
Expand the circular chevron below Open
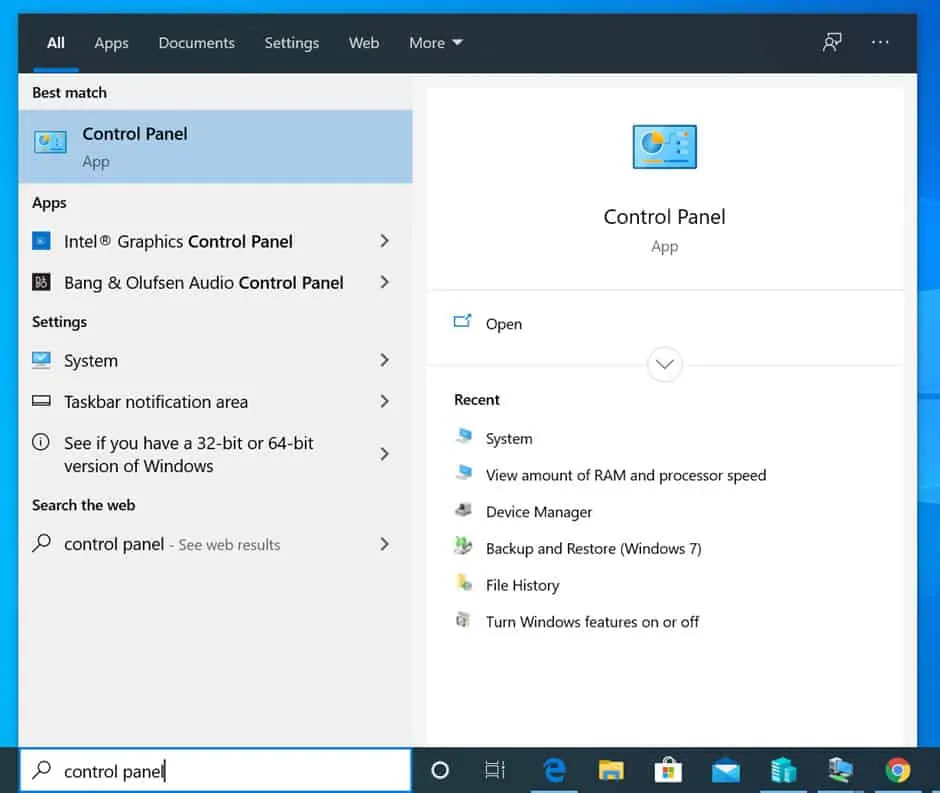(x=665, y=364)
